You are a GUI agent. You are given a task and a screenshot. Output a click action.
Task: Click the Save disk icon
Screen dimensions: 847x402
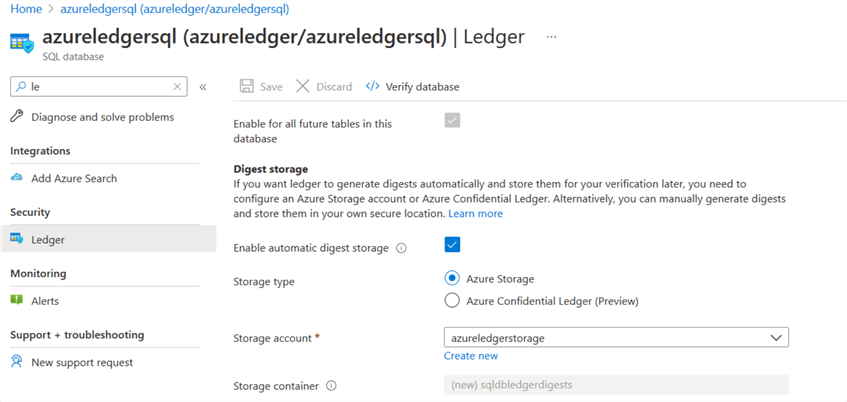(x=247, y=87)
